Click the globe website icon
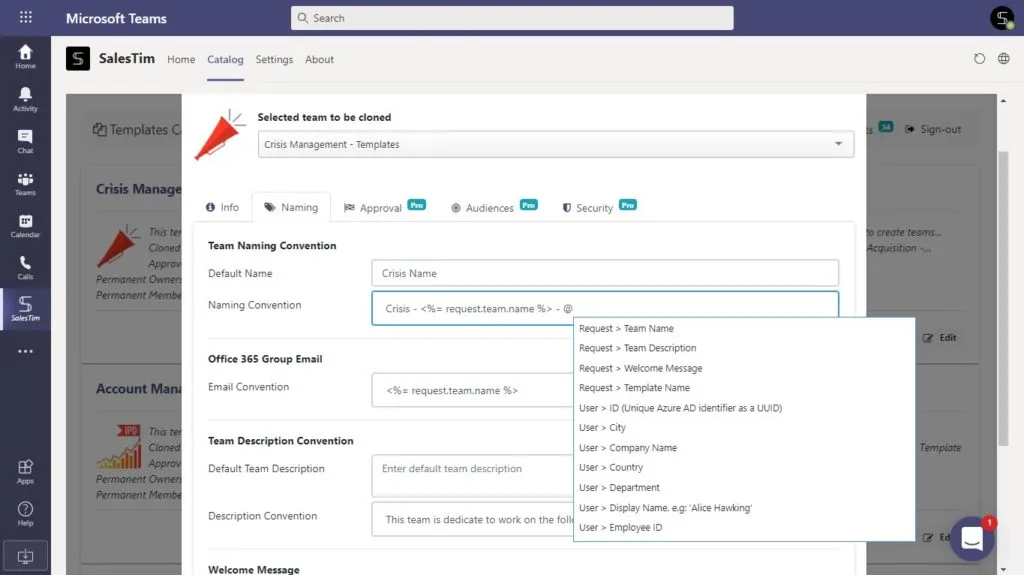 [1004, 59]
